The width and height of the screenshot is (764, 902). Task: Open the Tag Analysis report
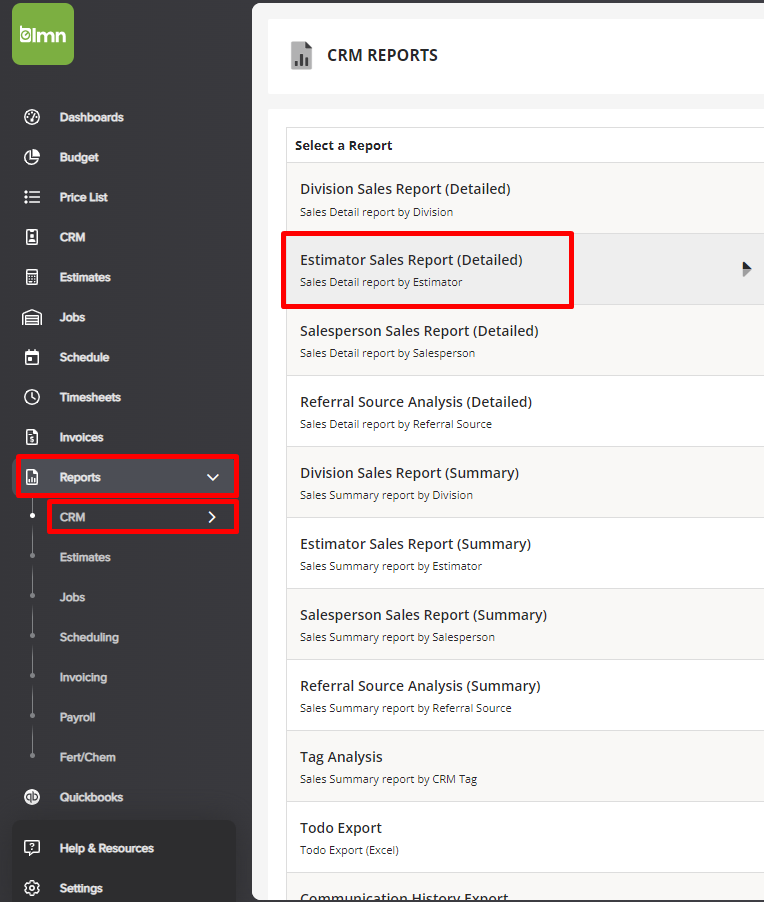coord(525,766)
